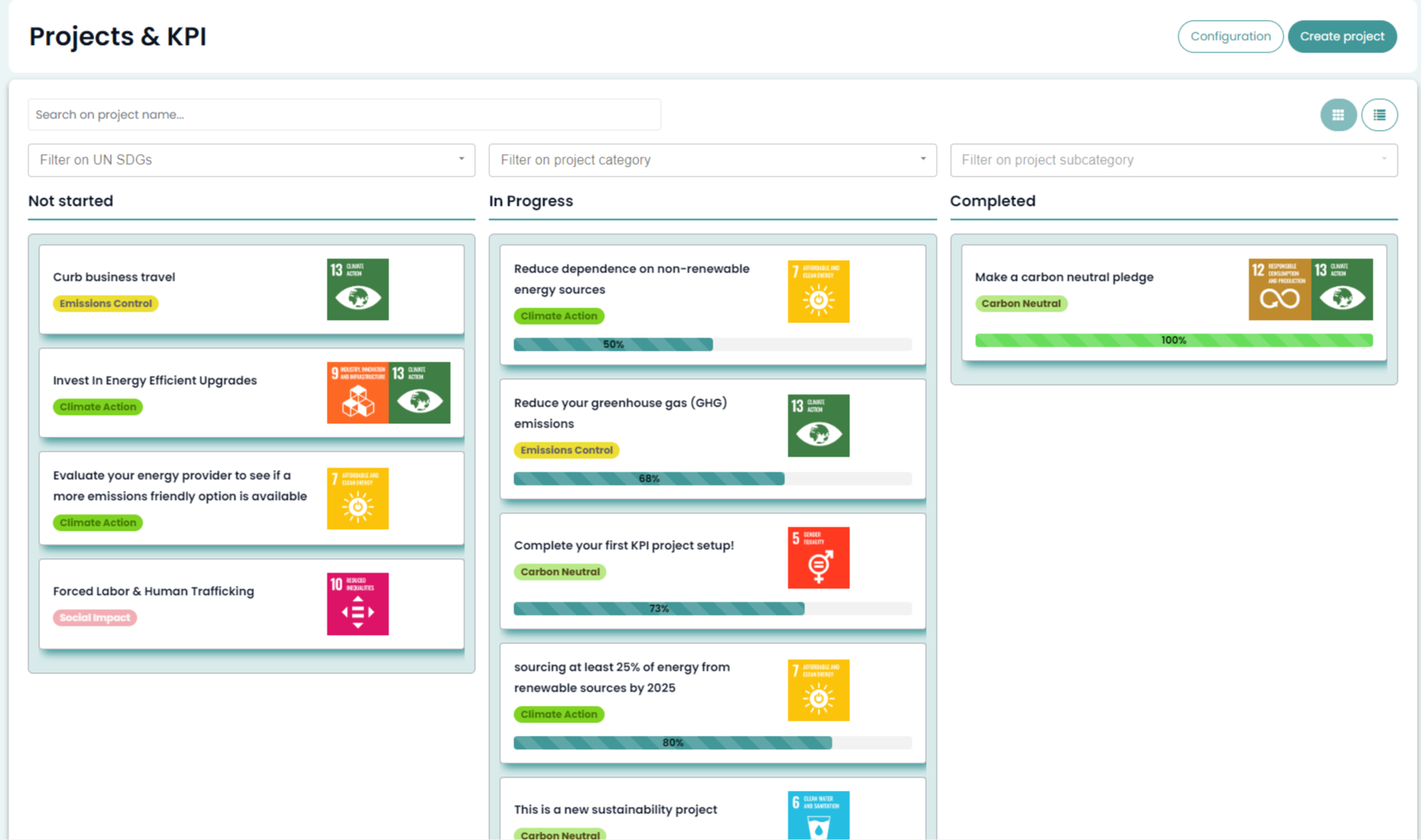Click the Social Impact tag
The width and height of the screenshot is (1421, 840).
(x=94, y=617)
